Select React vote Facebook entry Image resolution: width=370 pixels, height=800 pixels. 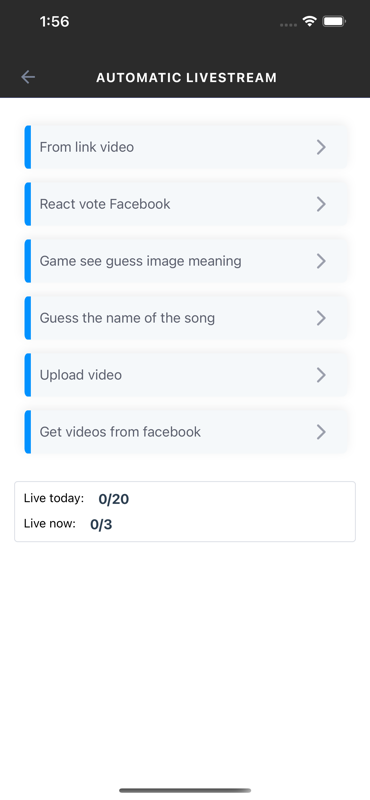[186, 204]
